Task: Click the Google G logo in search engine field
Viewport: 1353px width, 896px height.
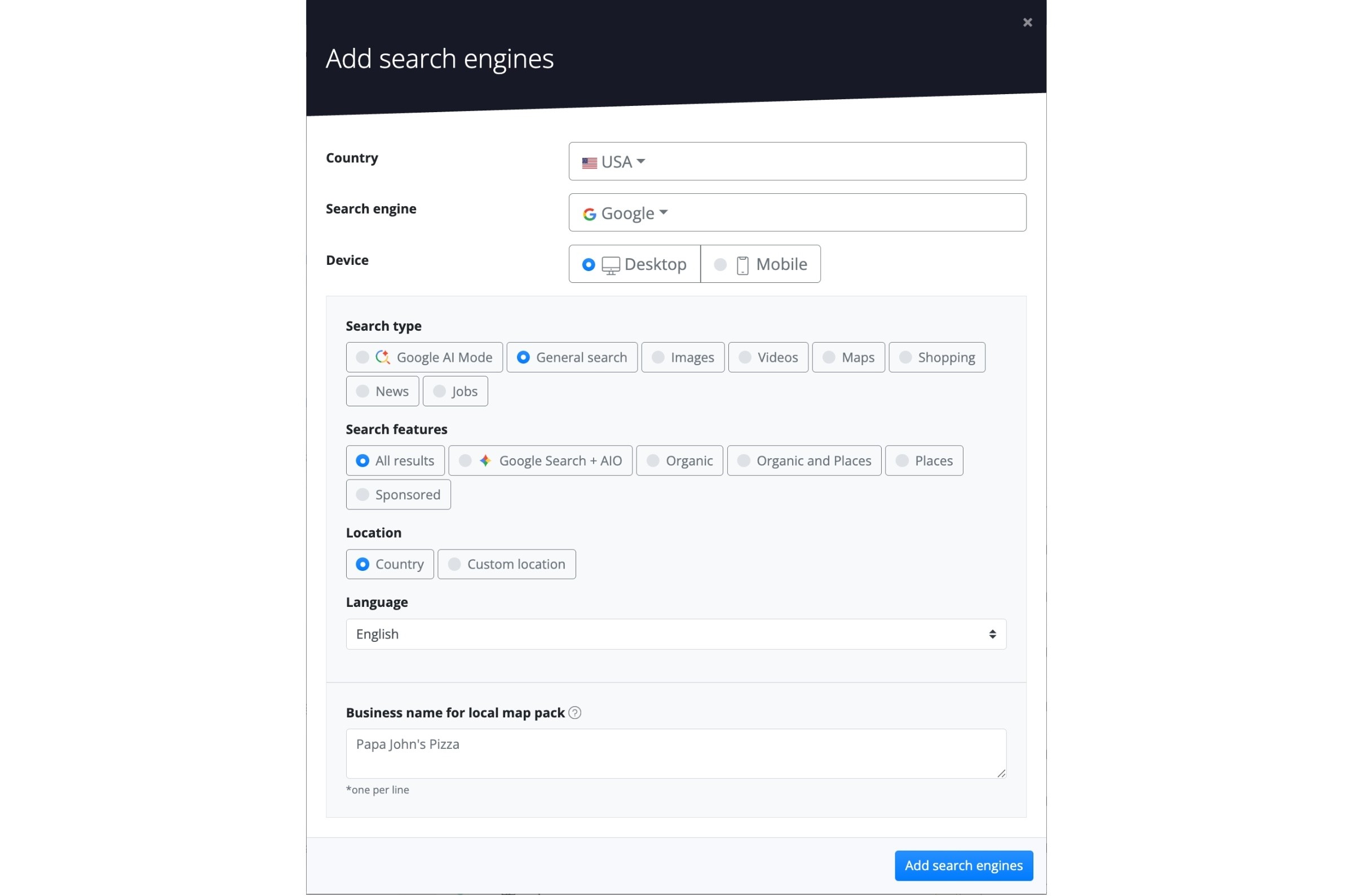Action: pos(589,212)
